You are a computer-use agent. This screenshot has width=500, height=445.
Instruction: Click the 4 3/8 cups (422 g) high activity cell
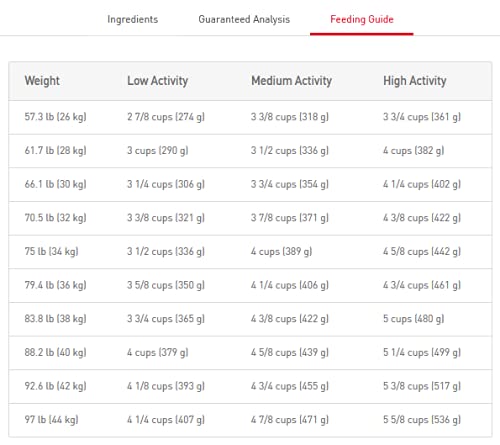tap(422, 218)
